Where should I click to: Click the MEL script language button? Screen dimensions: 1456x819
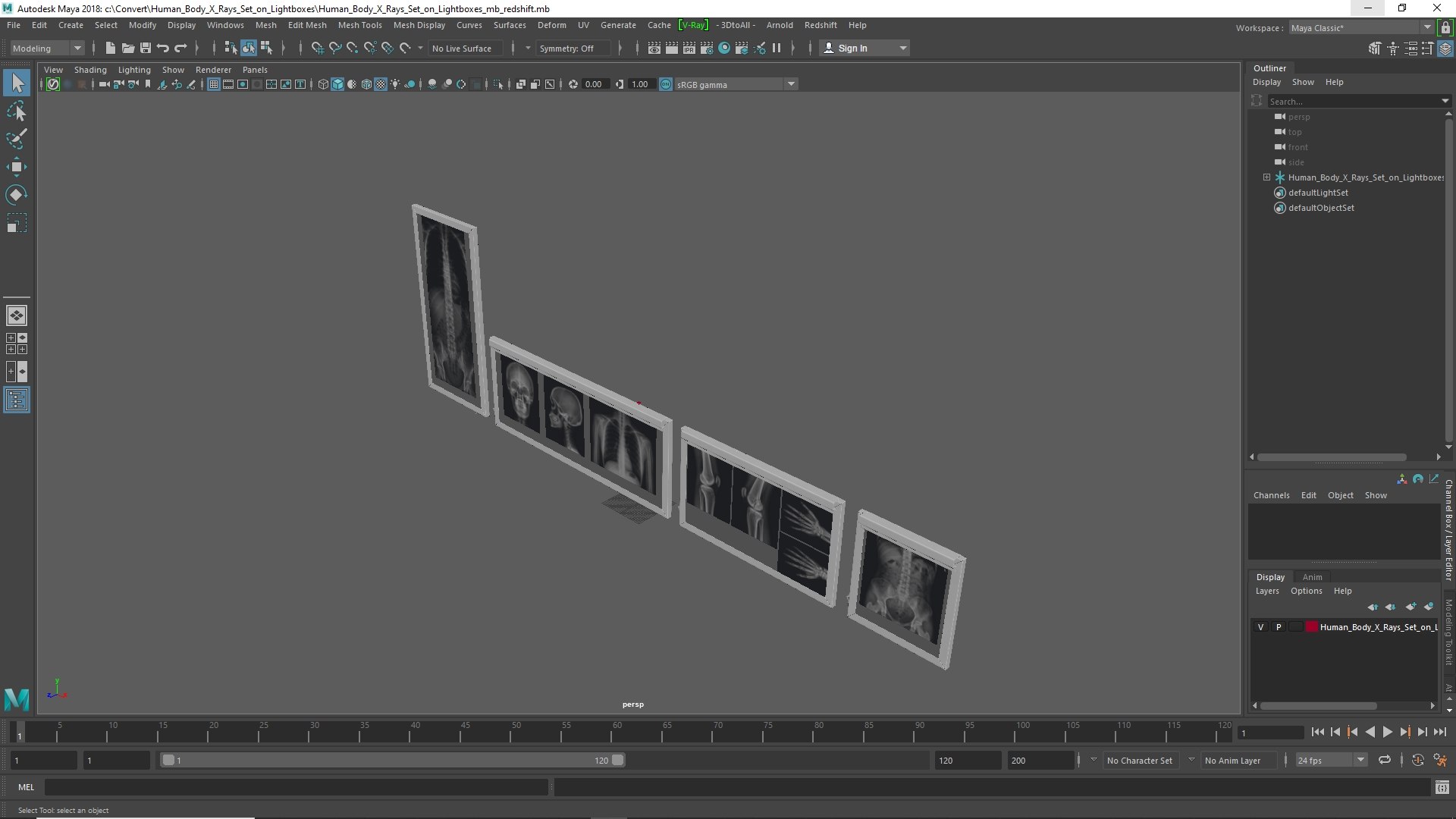click(26, 787)
